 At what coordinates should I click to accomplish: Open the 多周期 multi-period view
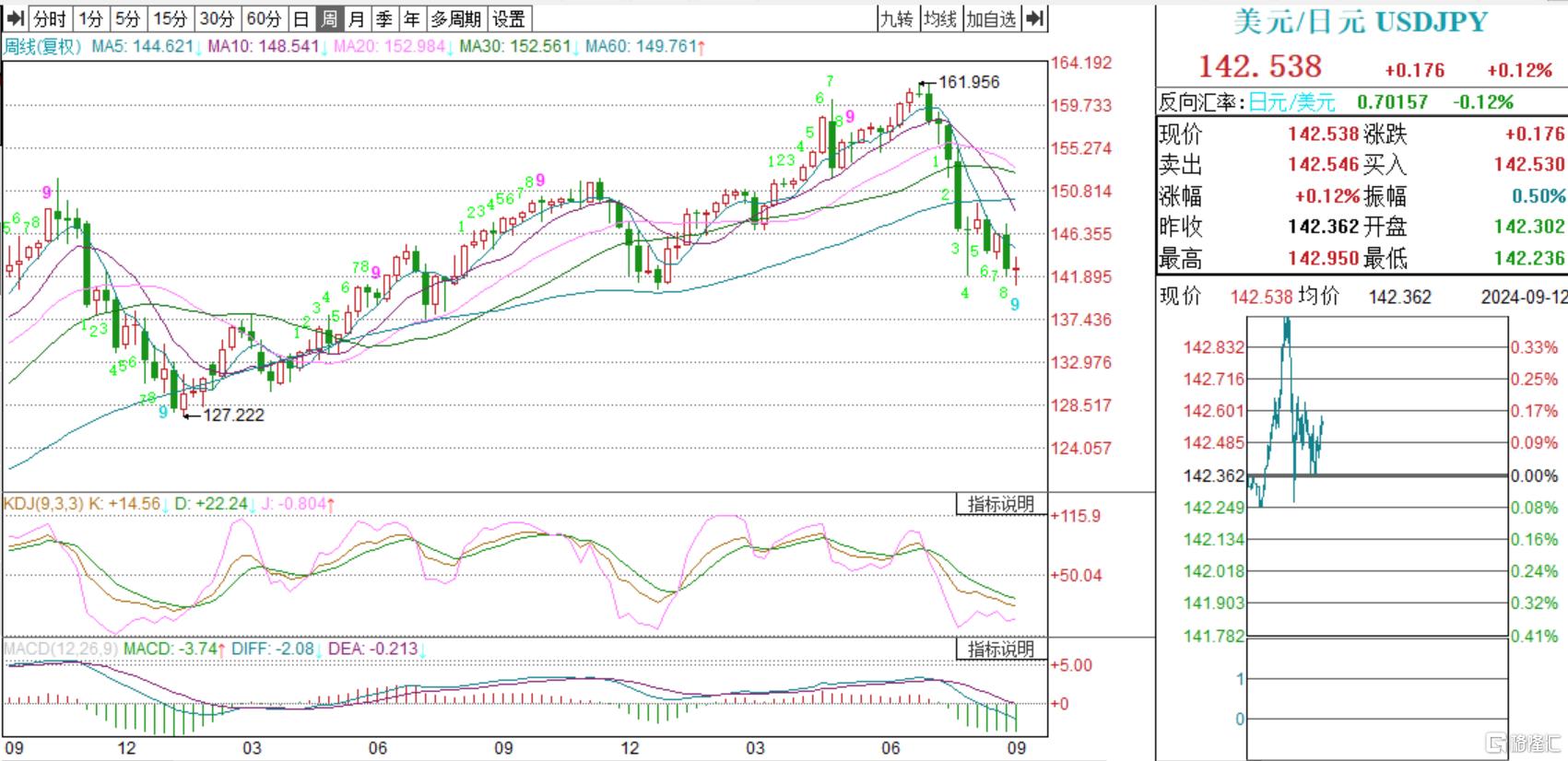pos(456,18)
